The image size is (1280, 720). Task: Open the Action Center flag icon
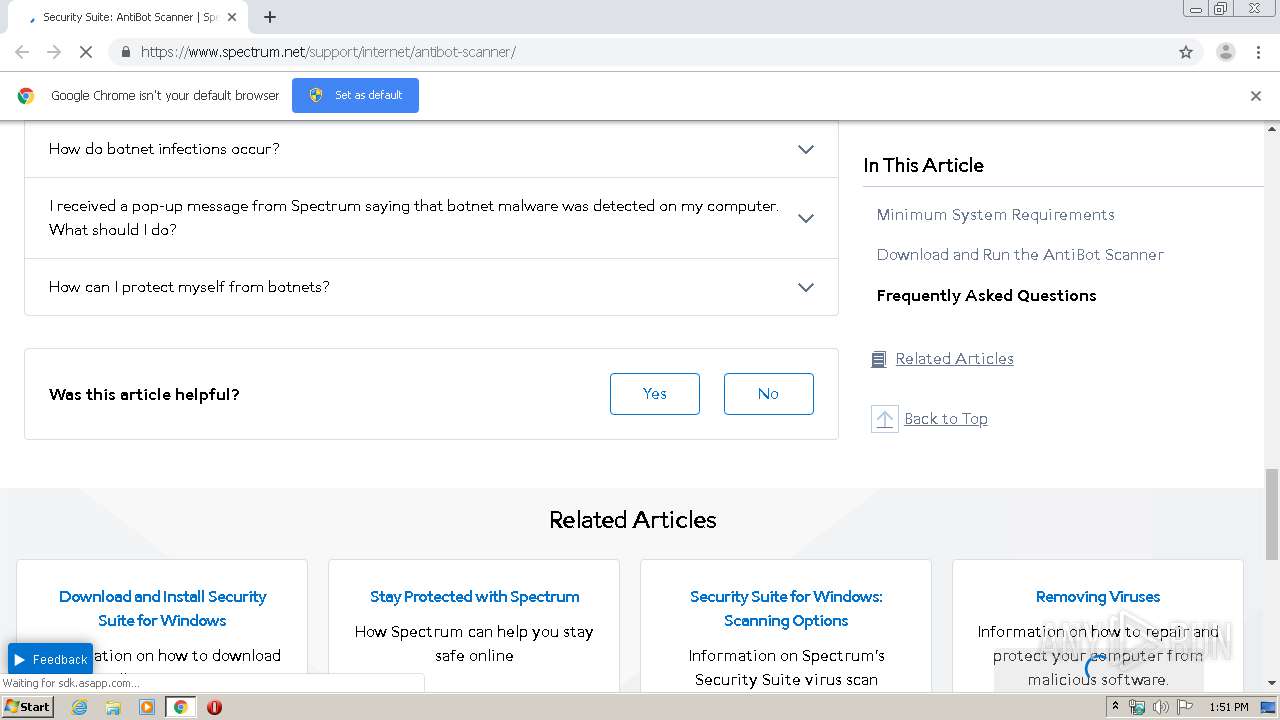(1185, 707)
